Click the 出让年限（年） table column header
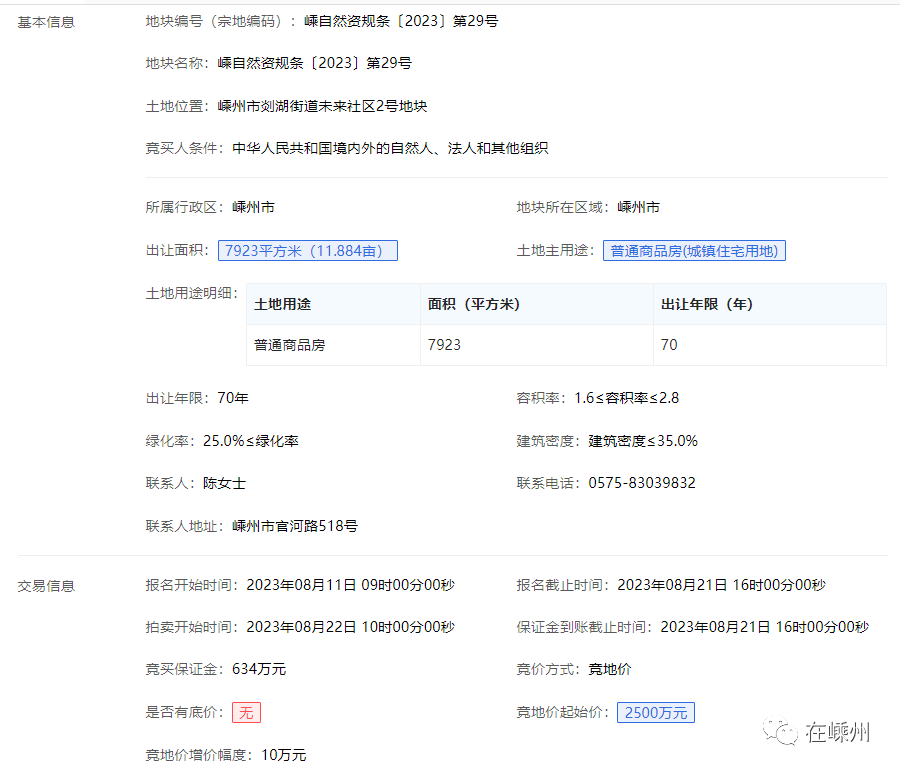Image resolution: width=900 pixels, height=772 pixels. 707,304
